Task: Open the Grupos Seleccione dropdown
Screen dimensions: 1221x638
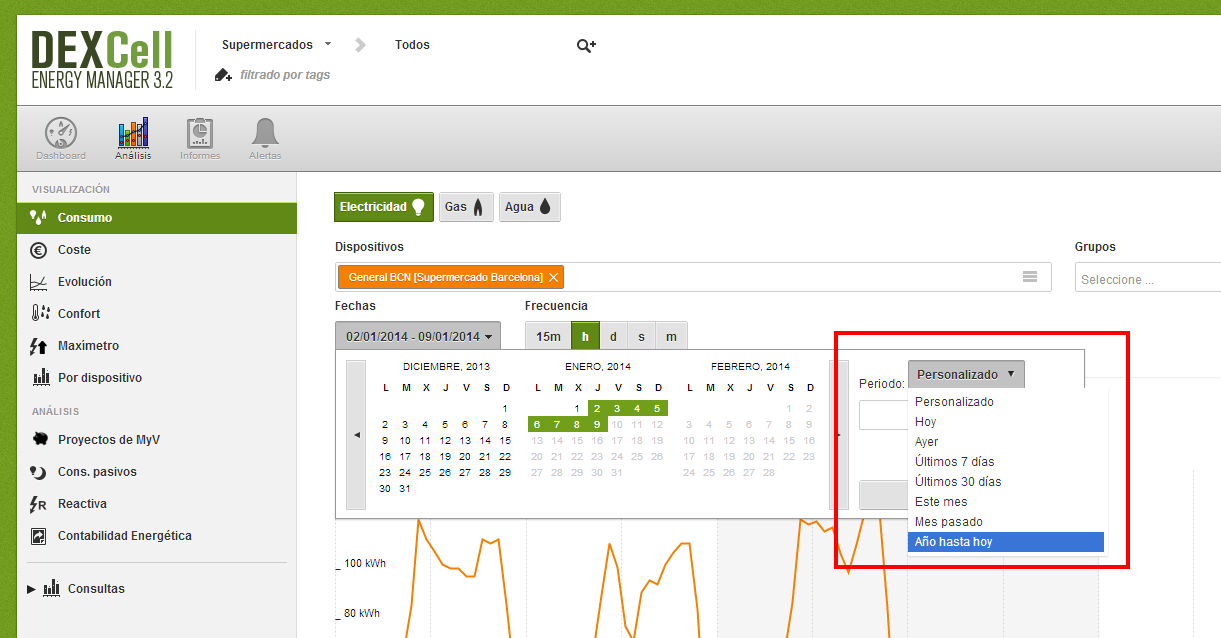Action: (x=1148, y=279)
